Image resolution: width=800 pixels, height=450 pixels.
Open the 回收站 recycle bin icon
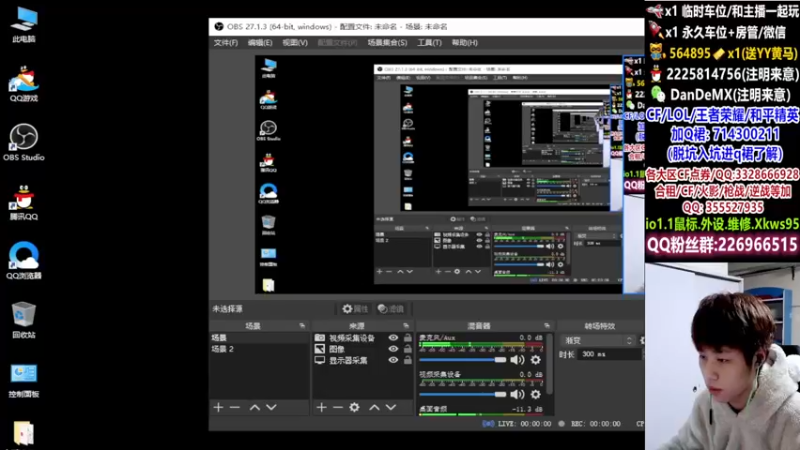[x=24, y=320]
